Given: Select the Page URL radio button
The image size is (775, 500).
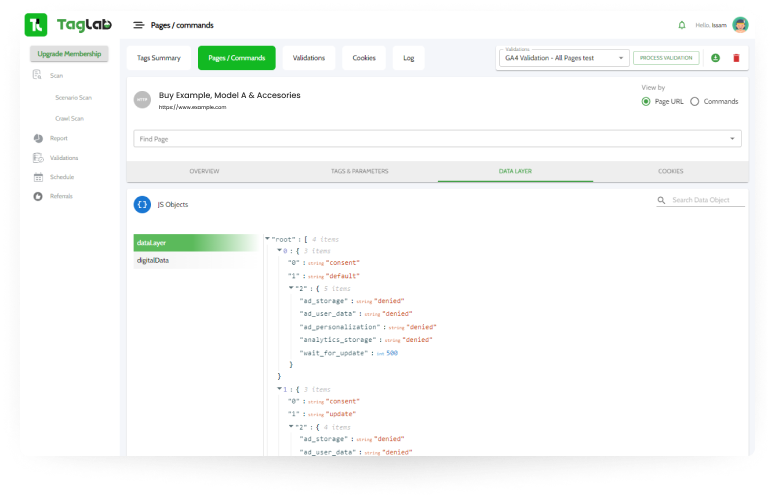Looking at the screenshot, I should click(646, 101).
